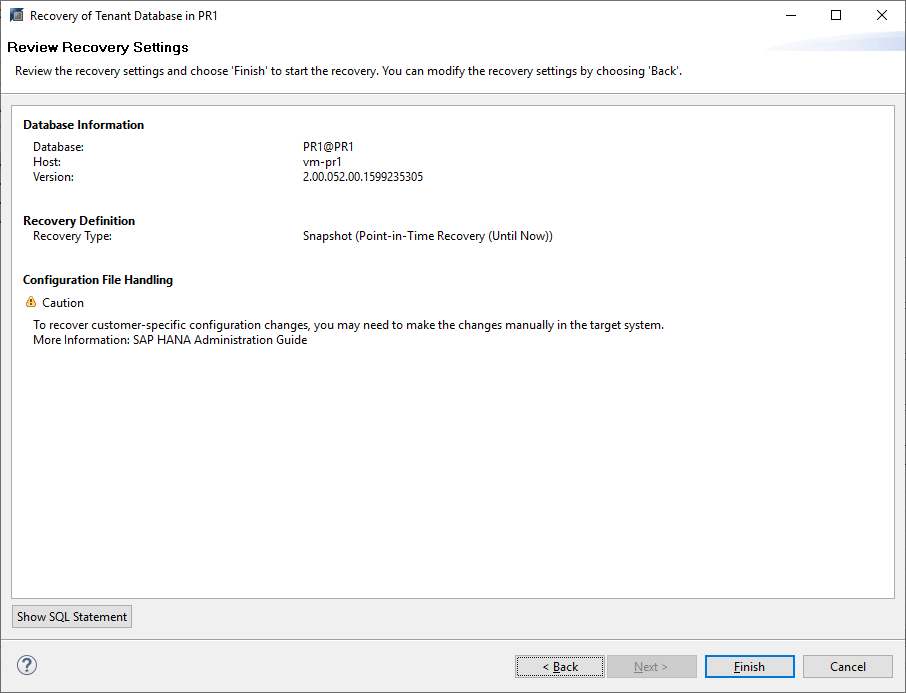Maximize the recovery dialog window
The image size is (906, 693).
coord(836,16)
